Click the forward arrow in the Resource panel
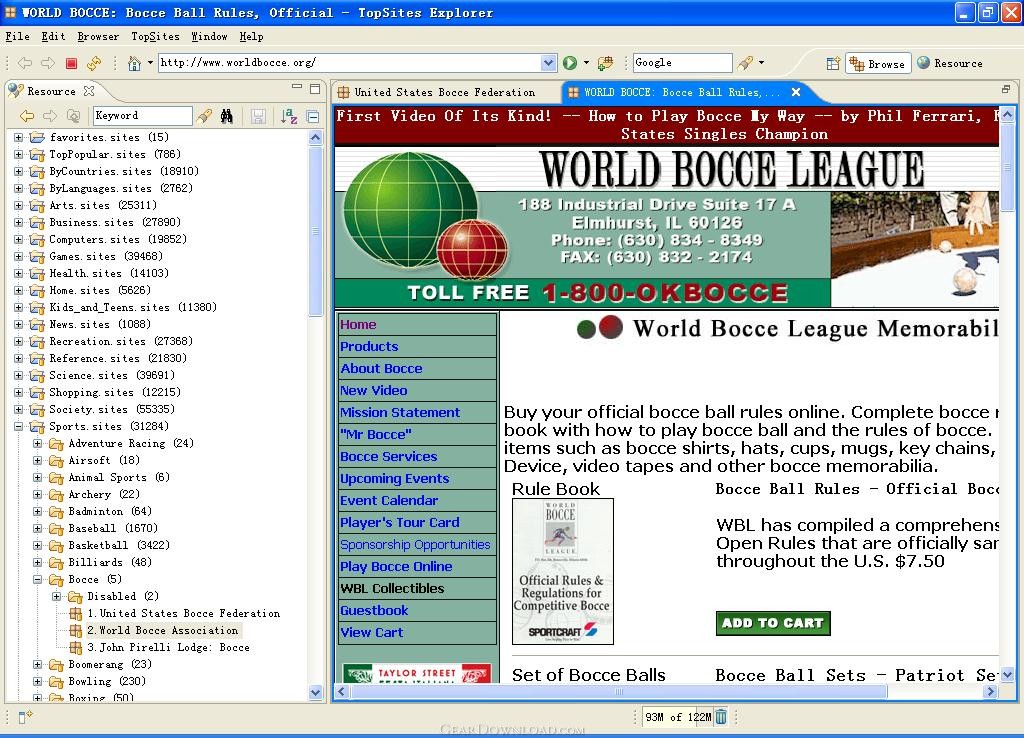 tap(50, 116)
